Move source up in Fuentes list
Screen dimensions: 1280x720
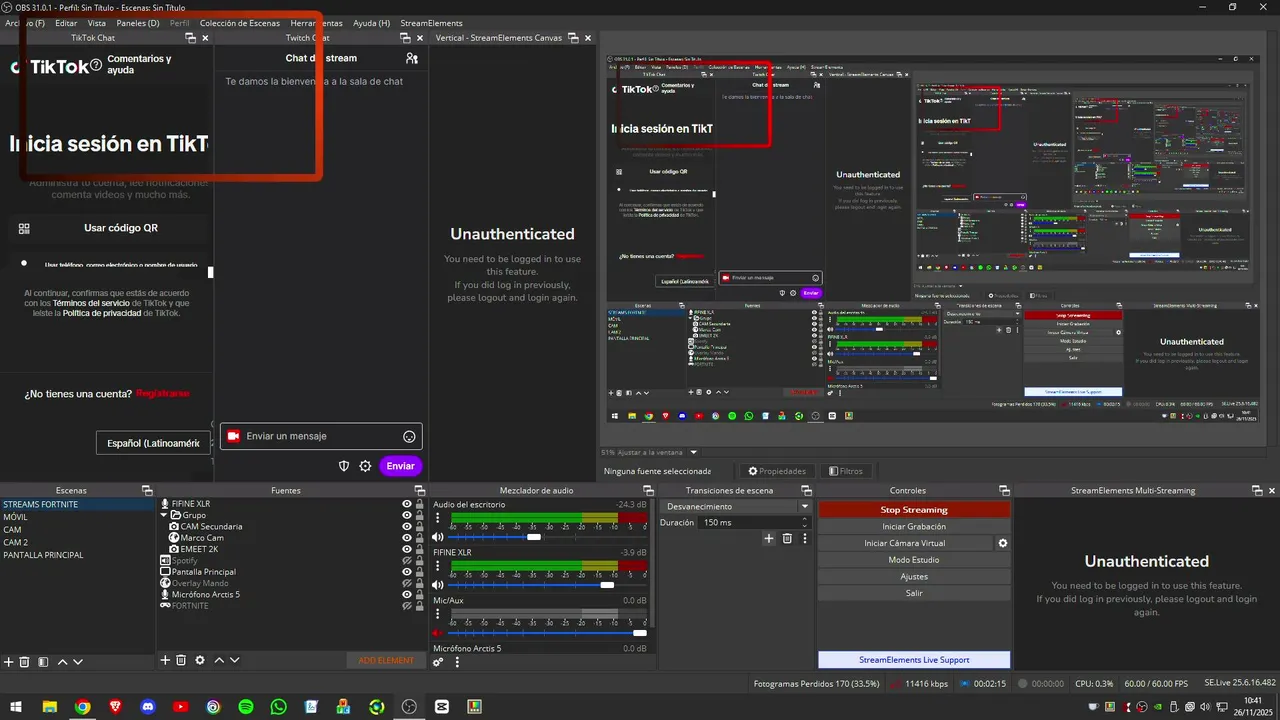[219, 660]
